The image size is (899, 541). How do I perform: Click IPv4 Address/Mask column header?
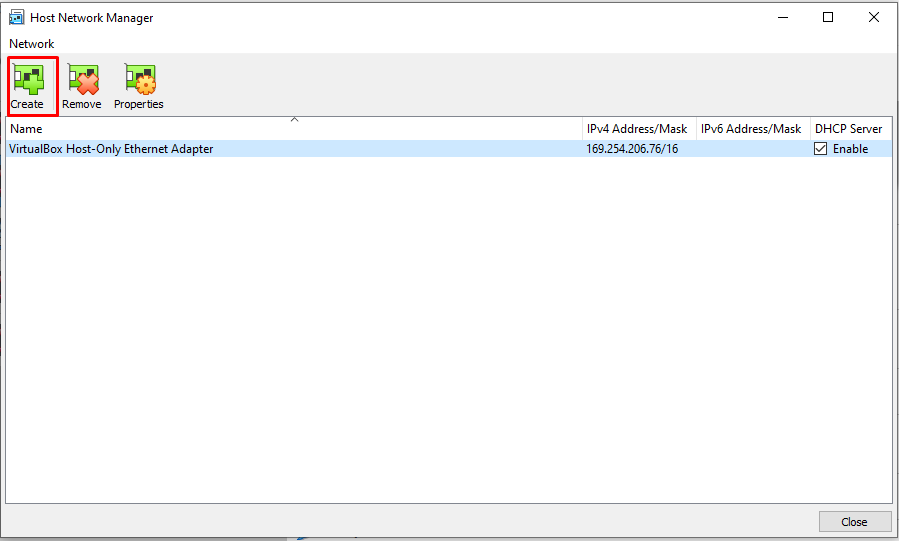click(639, 129)
